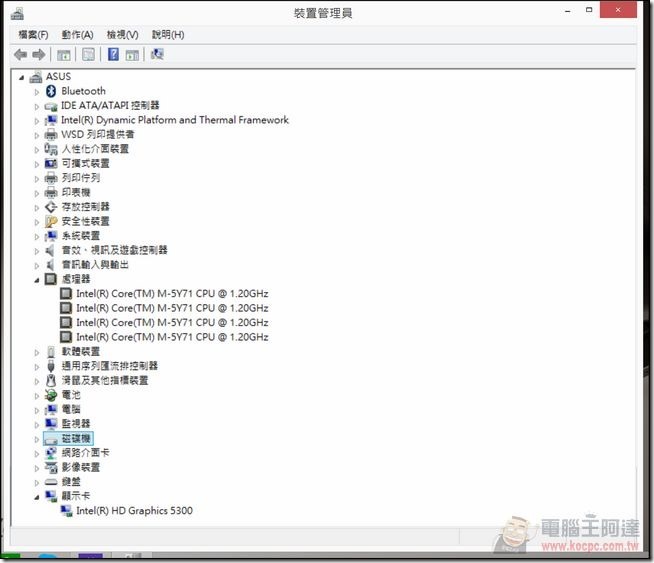
Task: Click the 音效、視訊及遊戲控制器 speaker icon
Action: point(50,250)
